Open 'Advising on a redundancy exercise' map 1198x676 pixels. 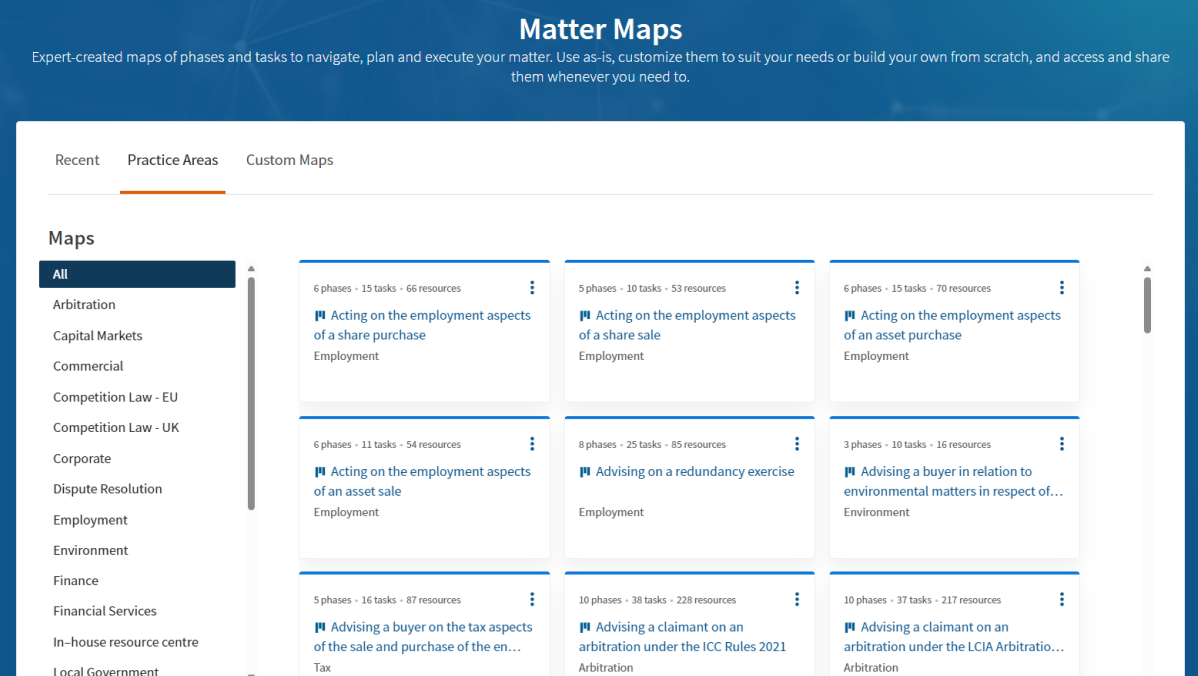tap(694, 472)
